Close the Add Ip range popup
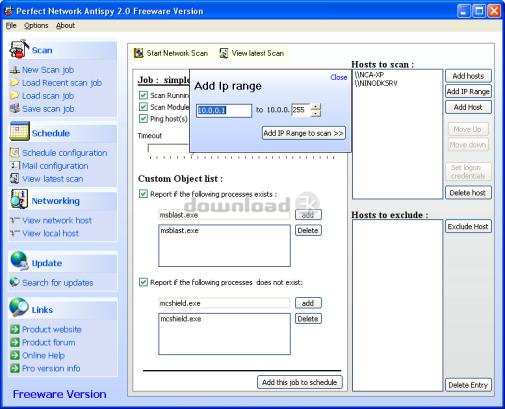 tap(339, 77)
